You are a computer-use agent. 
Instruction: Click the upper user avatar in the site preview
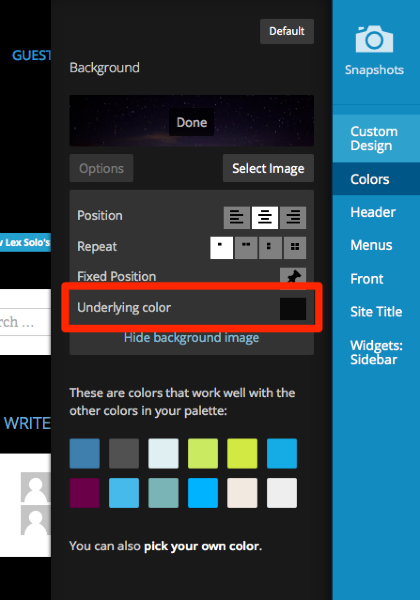coord(36,487)
